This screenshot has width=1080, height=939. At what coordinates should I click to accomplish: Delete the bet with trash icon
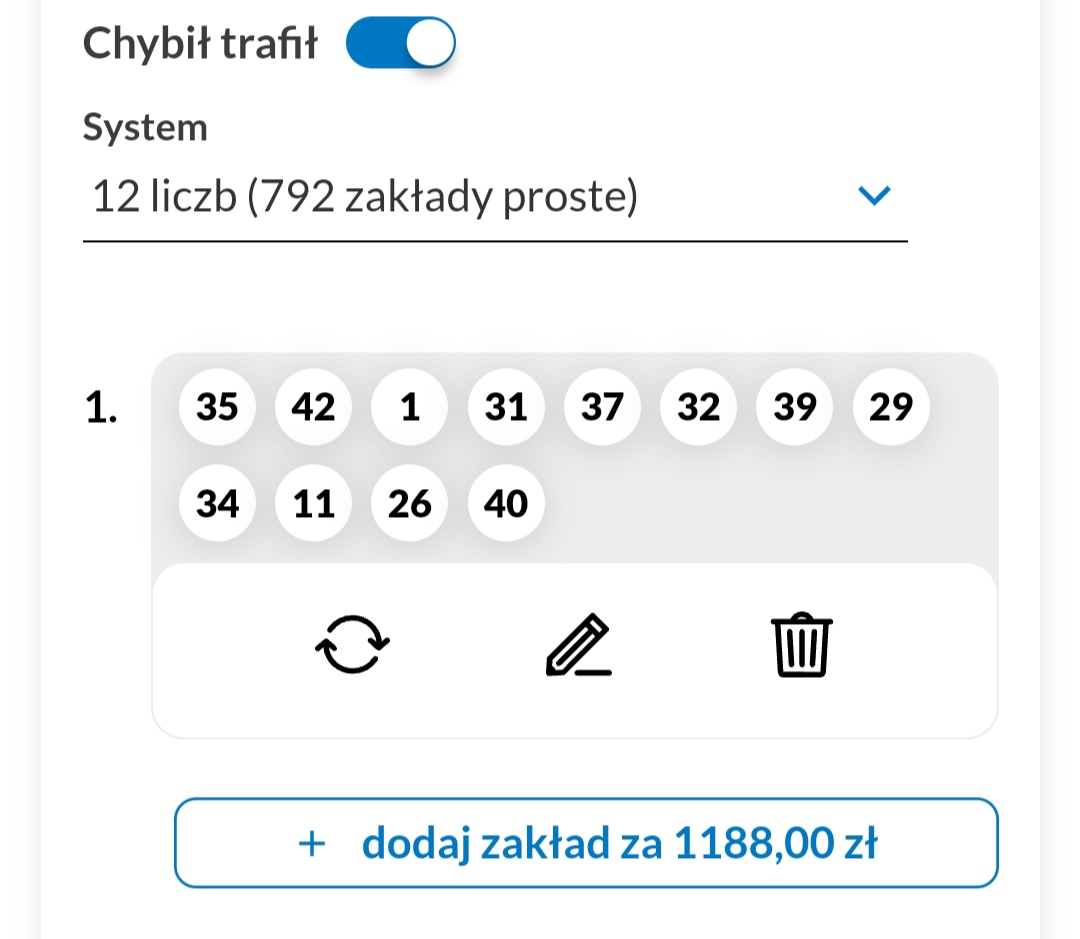(802, 647)
